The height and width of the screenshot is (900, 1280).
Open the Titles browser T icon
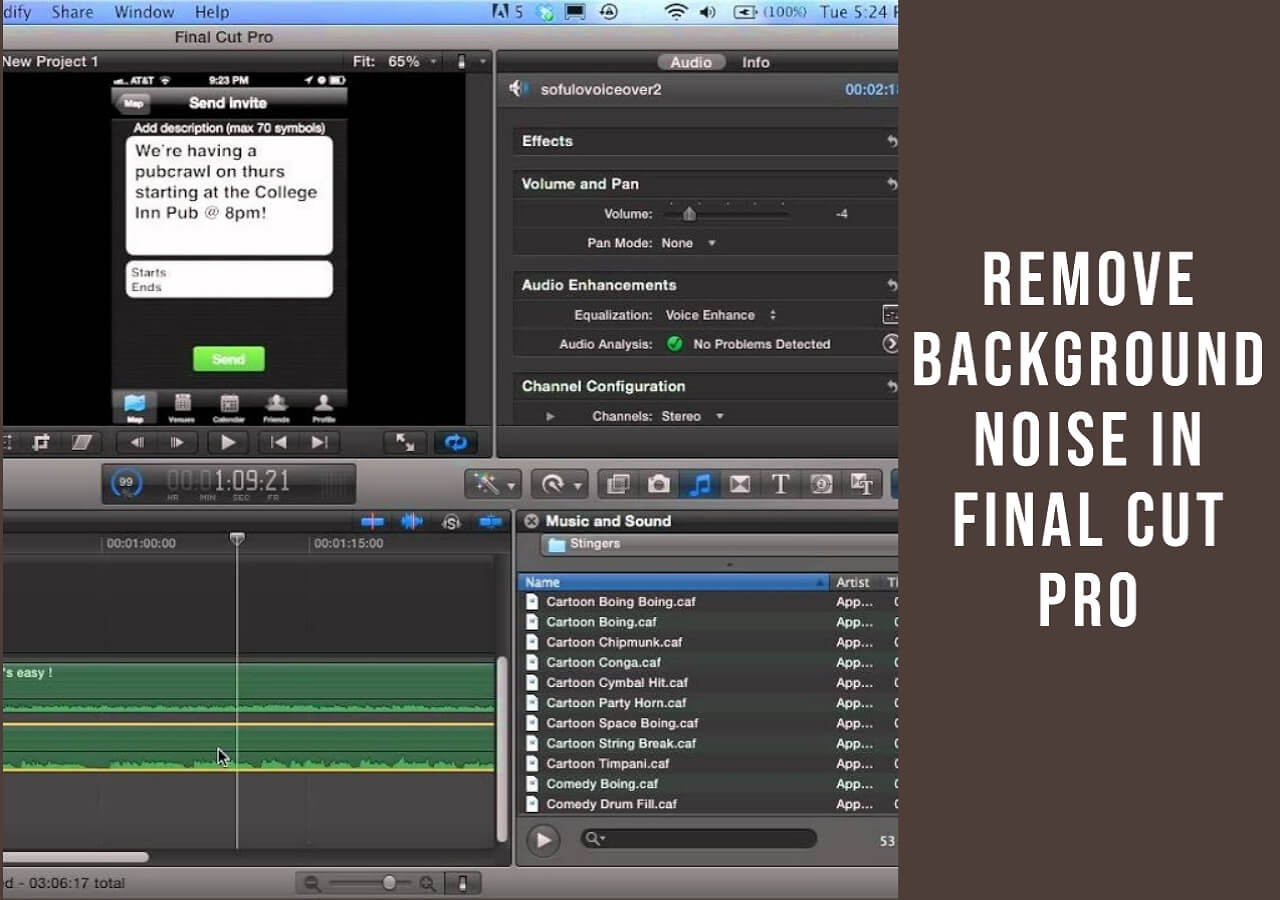780,484
